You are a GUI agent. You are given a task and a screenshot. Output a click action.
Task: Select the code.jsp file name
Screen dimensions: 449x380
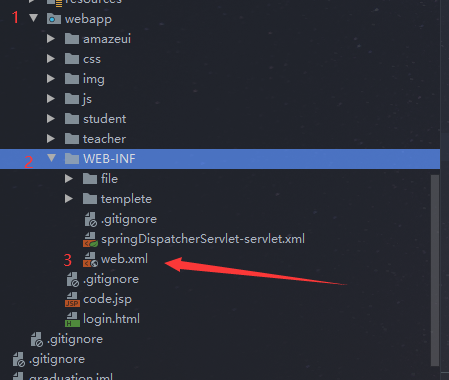pyautogui.click(x=107, y=299)
